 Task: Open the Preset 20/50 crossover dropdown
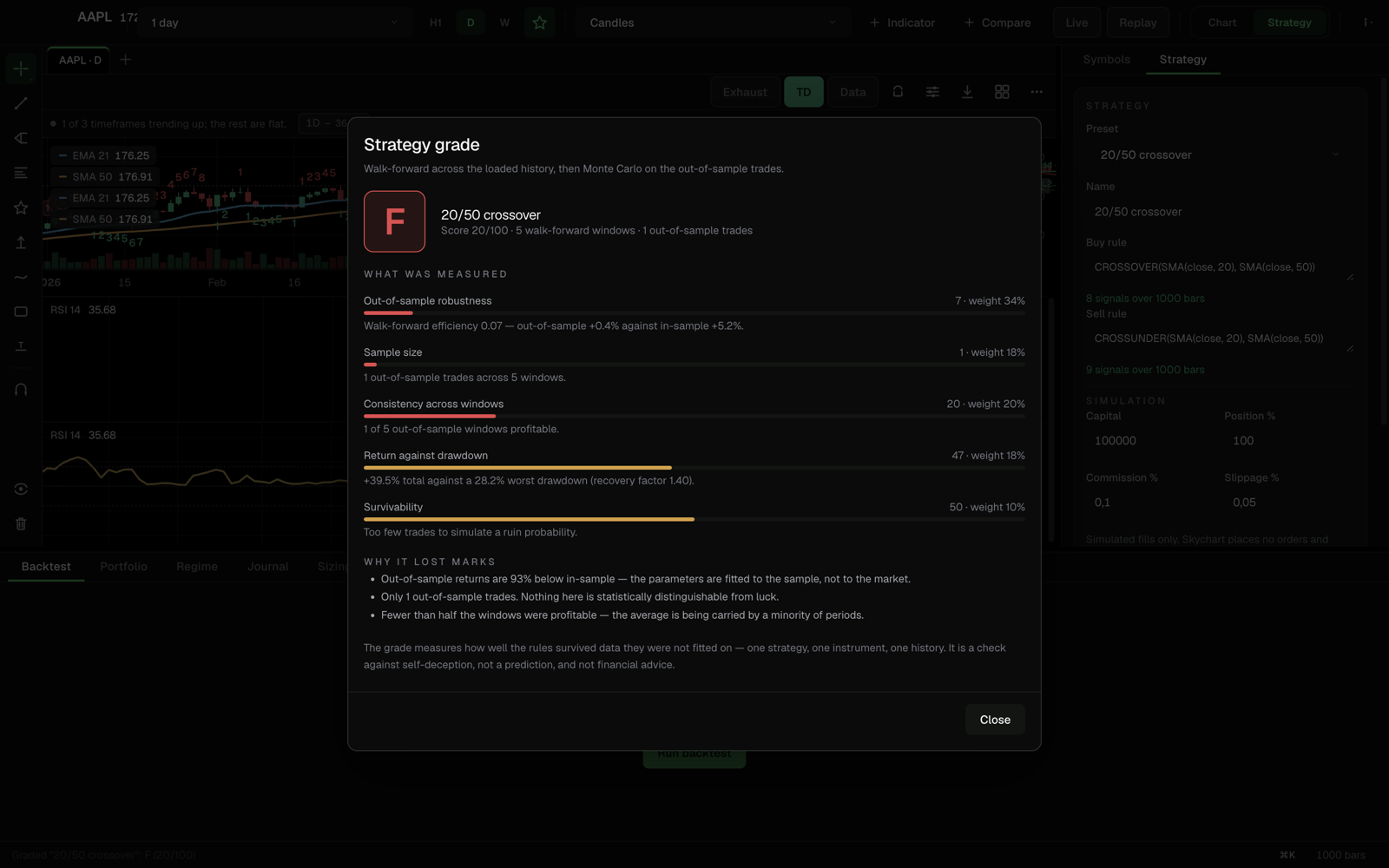coord(1219,155)
